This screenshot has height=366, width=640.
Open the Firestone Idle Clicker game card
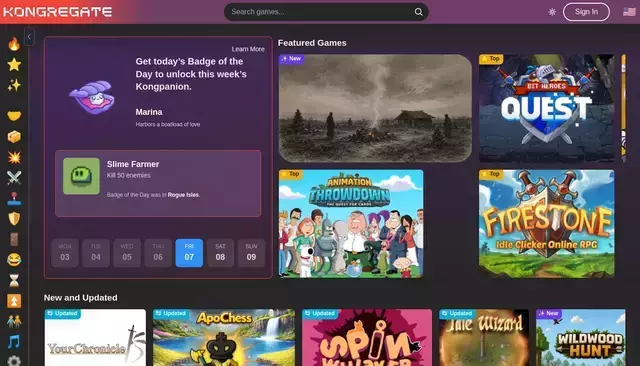(x=547, y=224)
